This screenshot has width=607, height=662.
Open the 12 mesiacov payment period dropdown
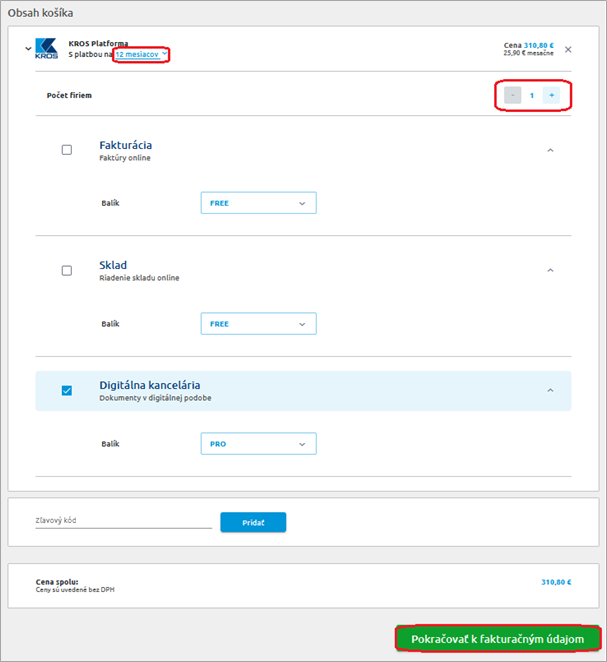pos(141,54)
